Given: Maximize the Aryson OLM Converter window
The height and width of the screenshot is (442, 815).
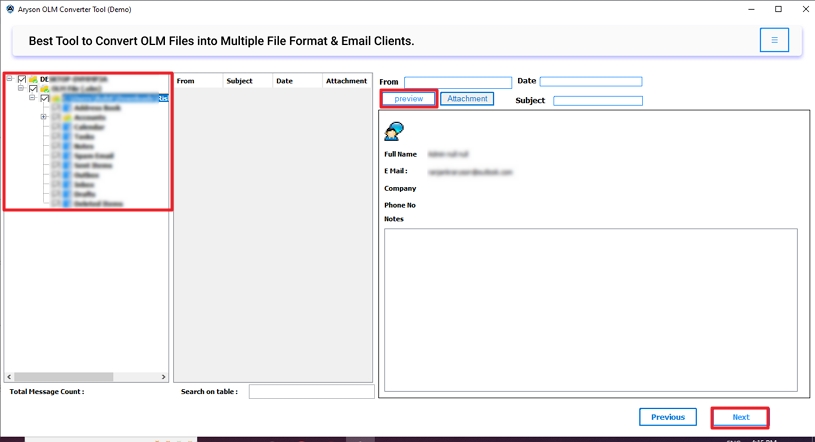Looking at the screenshot, I should (x=778, y=9).
